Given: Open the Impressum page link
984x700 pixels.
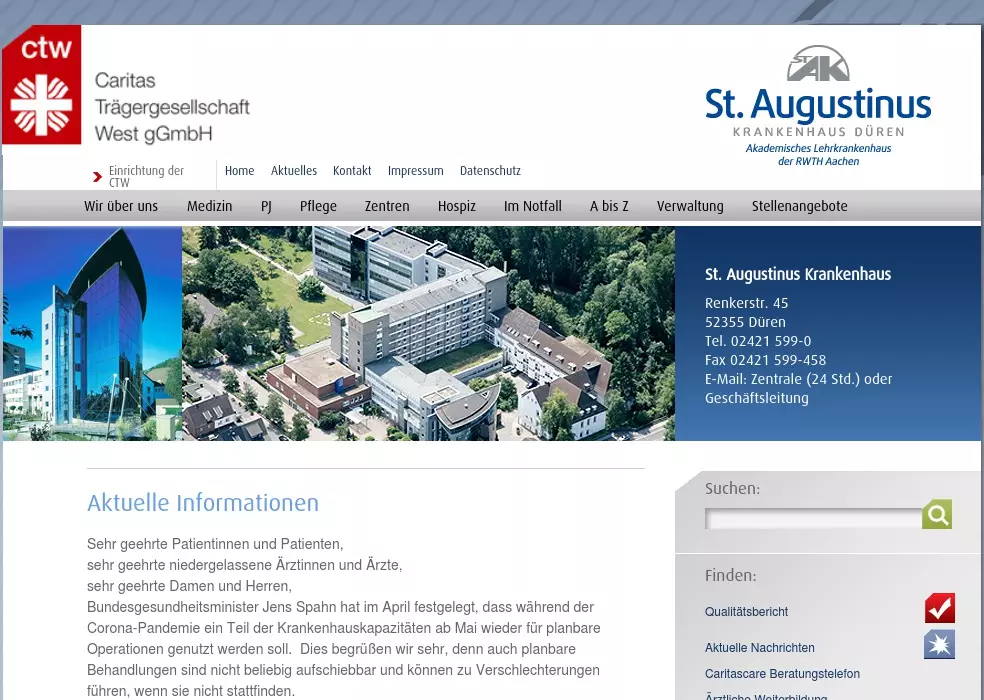Looking at the screenshot, I should tap(415, 171).
